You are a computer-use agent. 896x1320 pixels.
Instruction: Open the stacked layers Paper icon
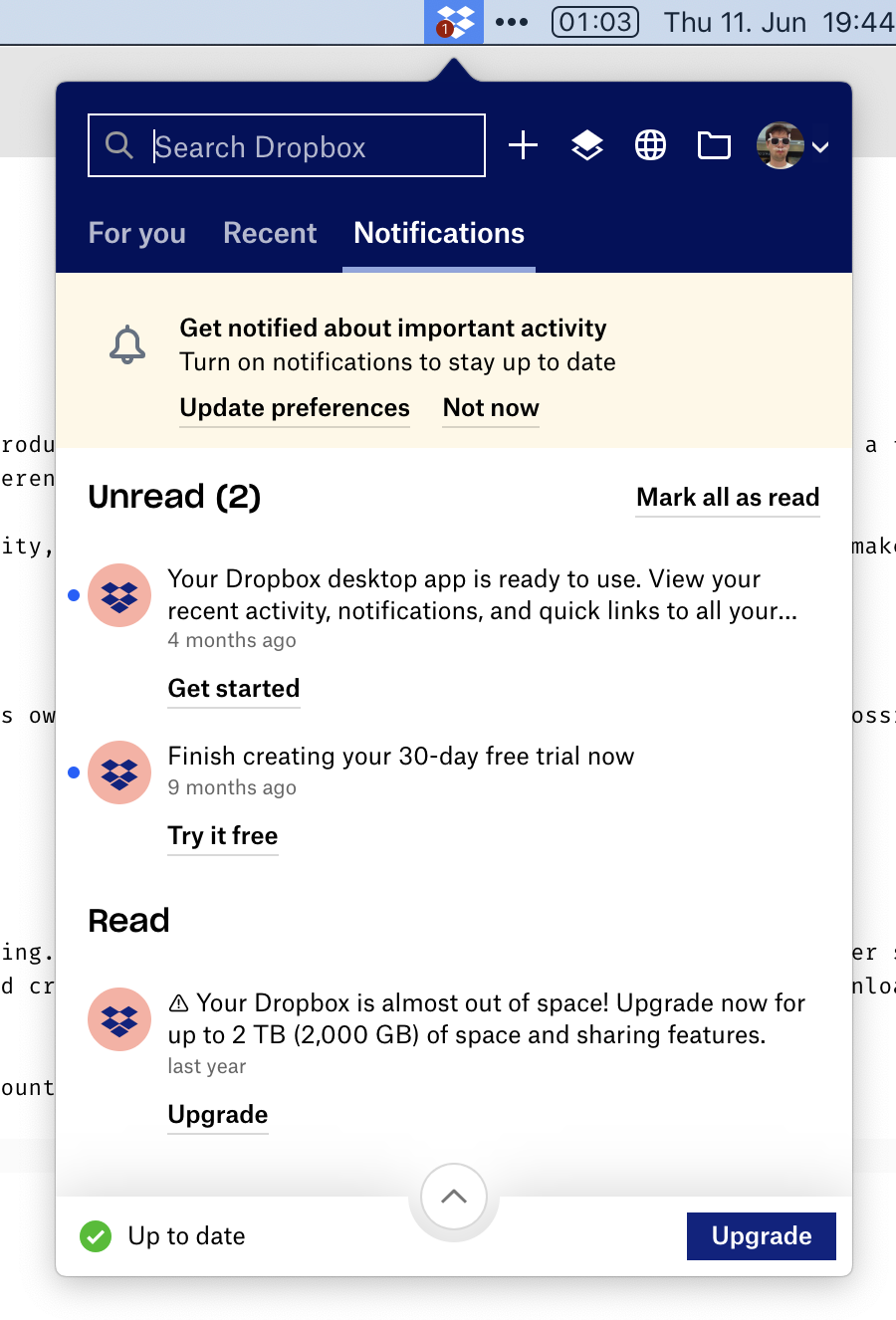587,145
